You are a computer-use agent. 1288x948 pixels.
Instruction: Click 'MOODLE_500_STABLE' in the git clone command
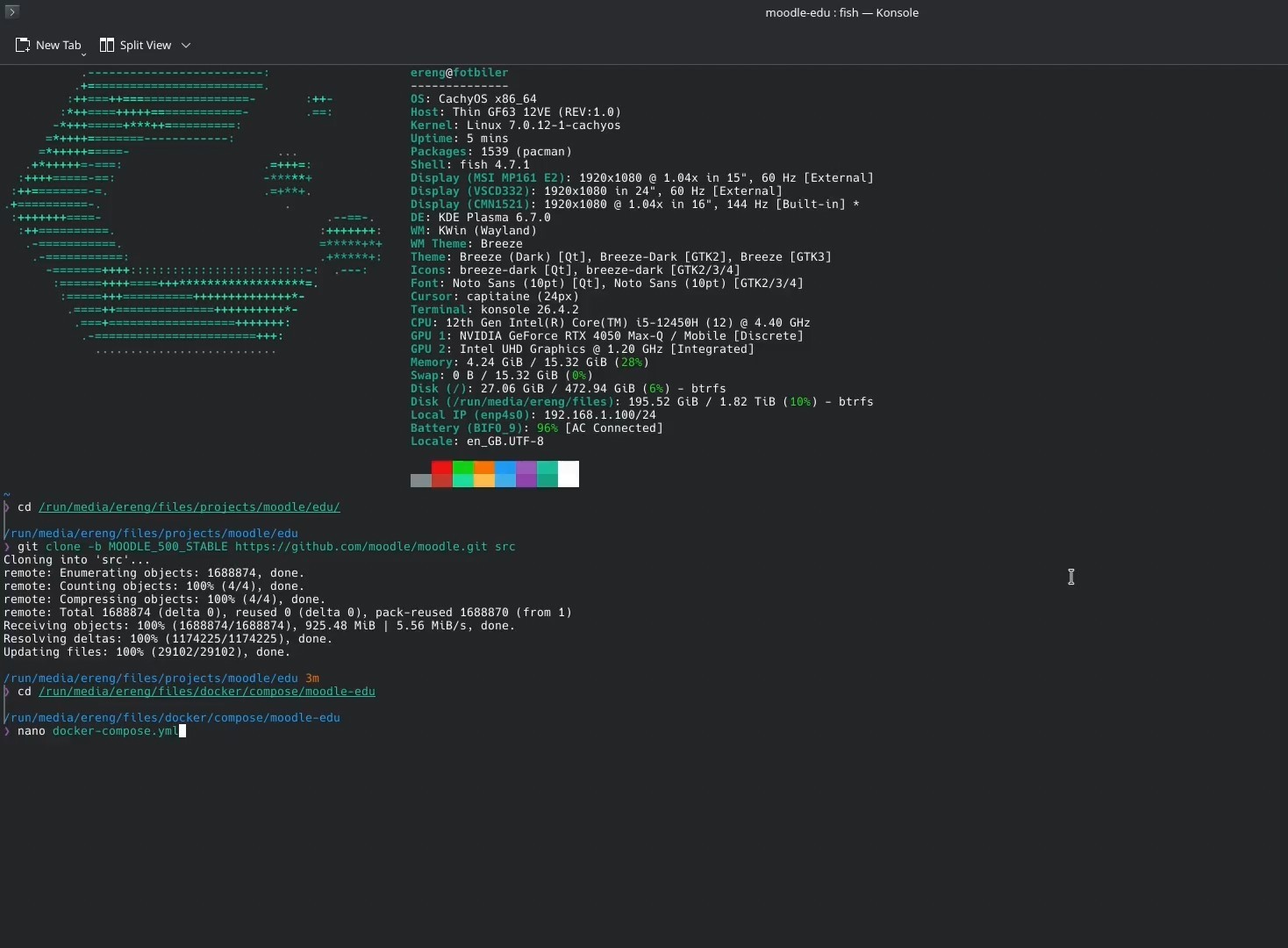[x=168, y=546]
